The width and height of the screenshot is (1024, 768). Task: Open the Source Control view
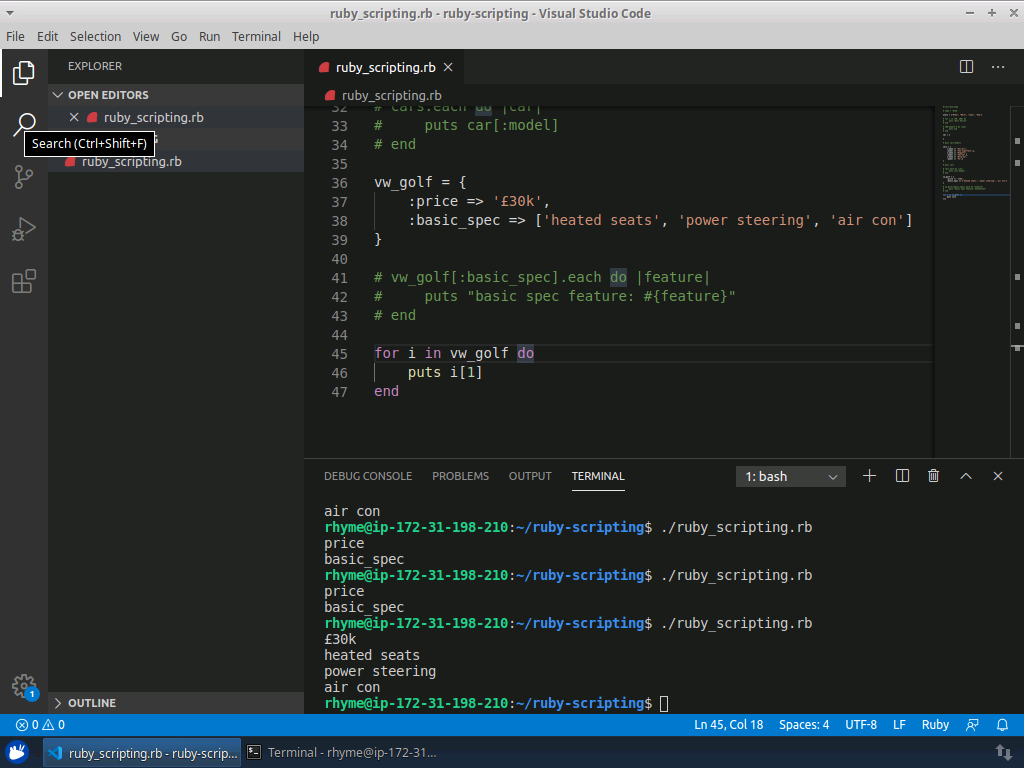24,177
